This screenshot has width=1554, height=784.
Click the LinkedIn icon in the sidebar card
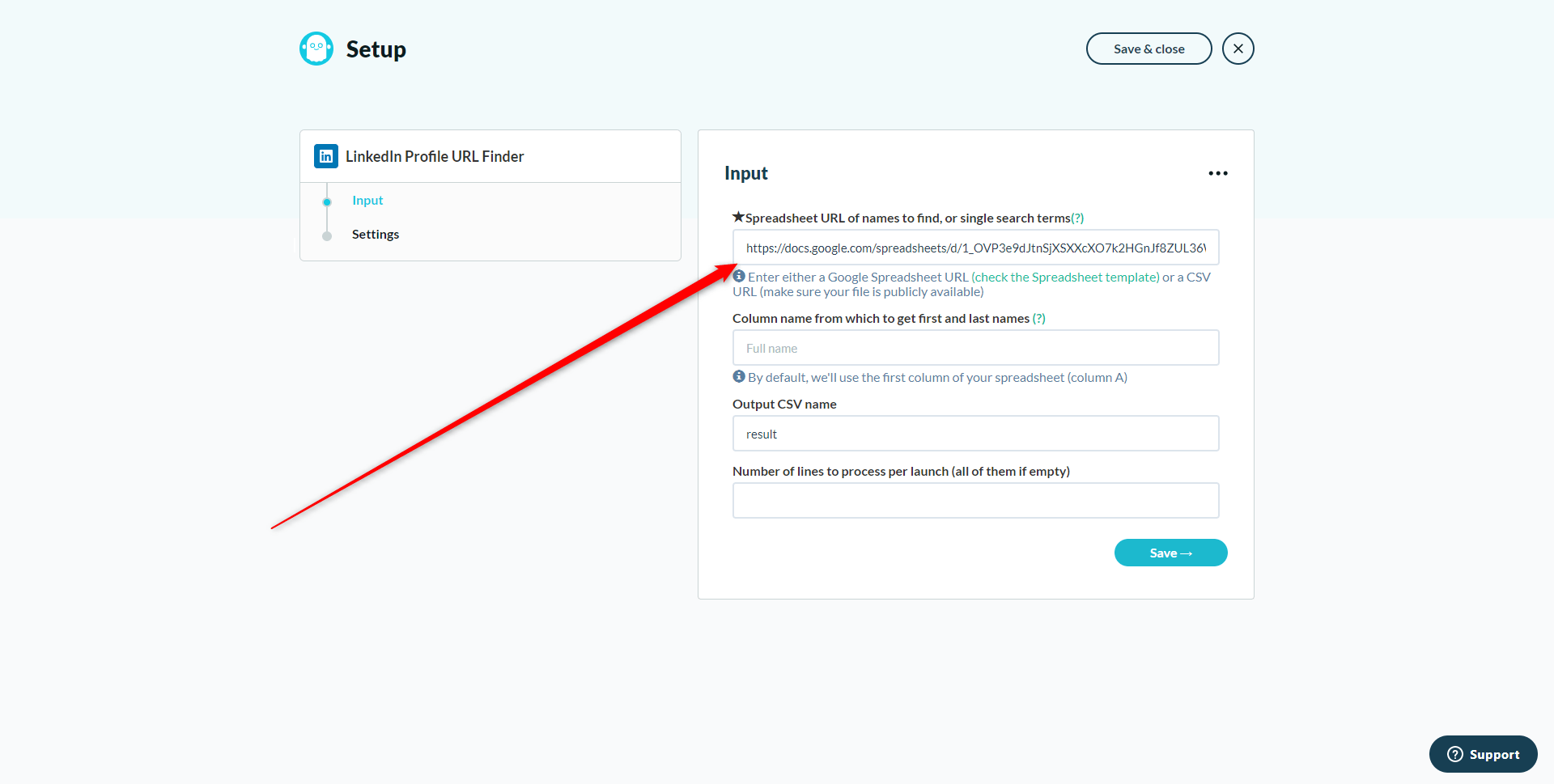coord(326,156)
